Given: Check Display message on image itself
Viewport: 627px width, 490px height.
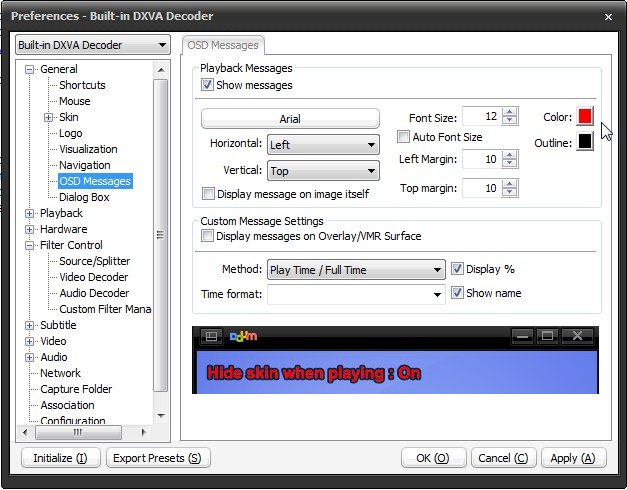Looking at the screenshot, I should click(208, 194).
